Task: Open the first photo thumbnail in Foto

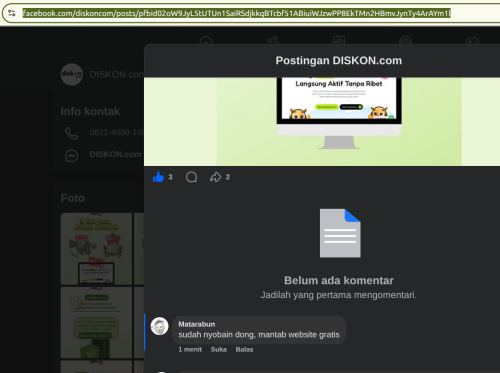Action: pyautogui.click(x=96, y=249)
